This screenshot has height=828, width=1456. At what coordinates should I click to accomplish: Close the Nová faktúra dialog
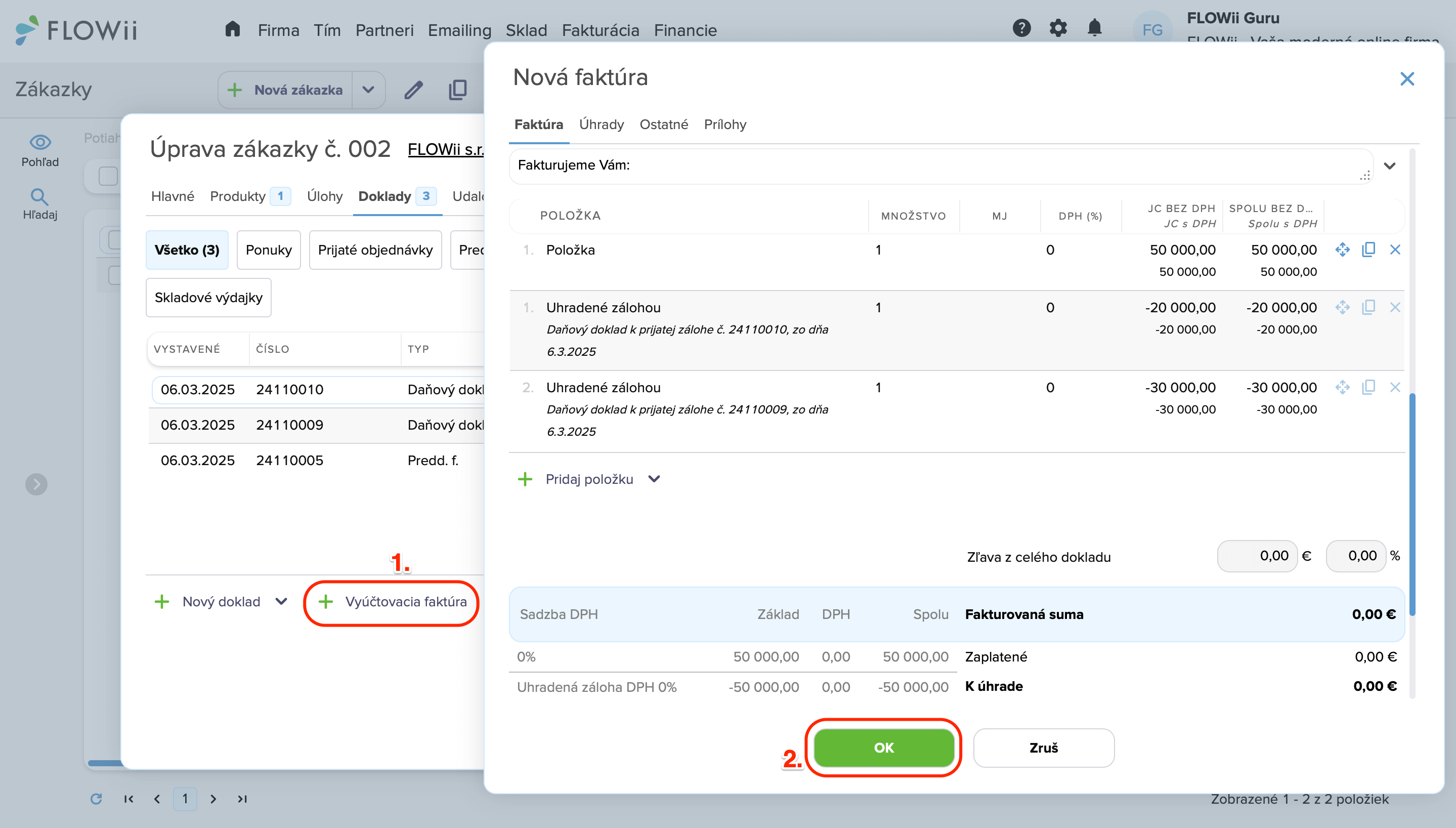coord(1406,78)
